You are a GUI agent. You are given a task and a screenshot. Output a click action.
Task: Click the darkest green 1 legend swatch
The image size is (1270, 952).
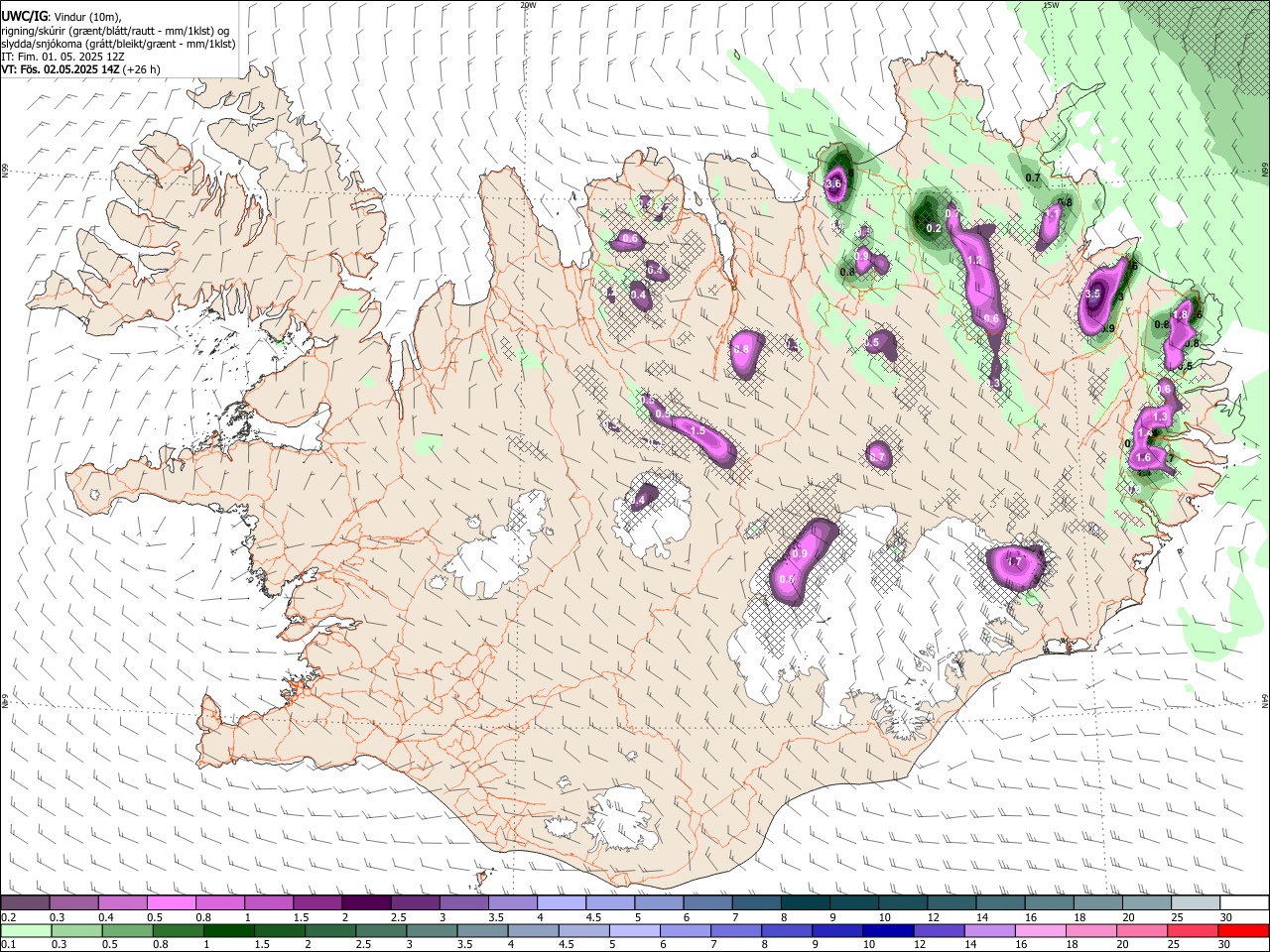(228, 930)
